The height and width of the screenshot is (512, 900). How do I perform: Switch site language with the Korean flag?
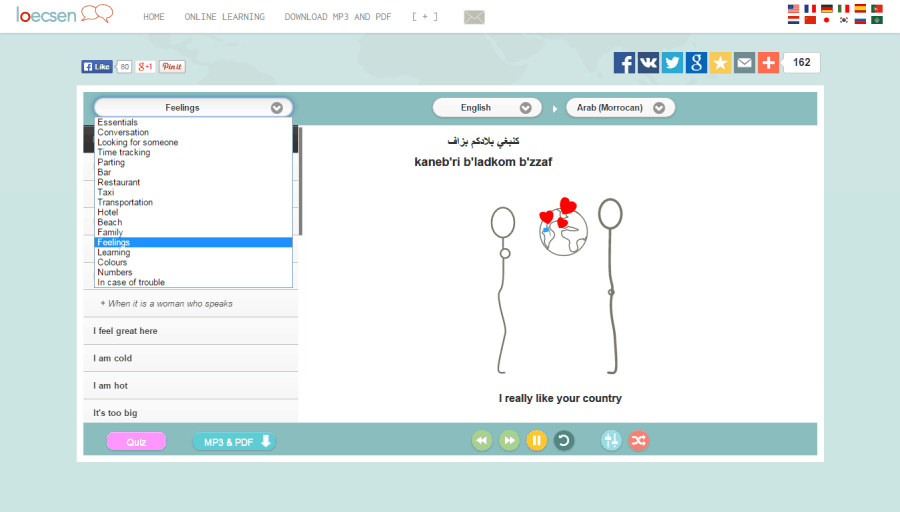(843, 20)
